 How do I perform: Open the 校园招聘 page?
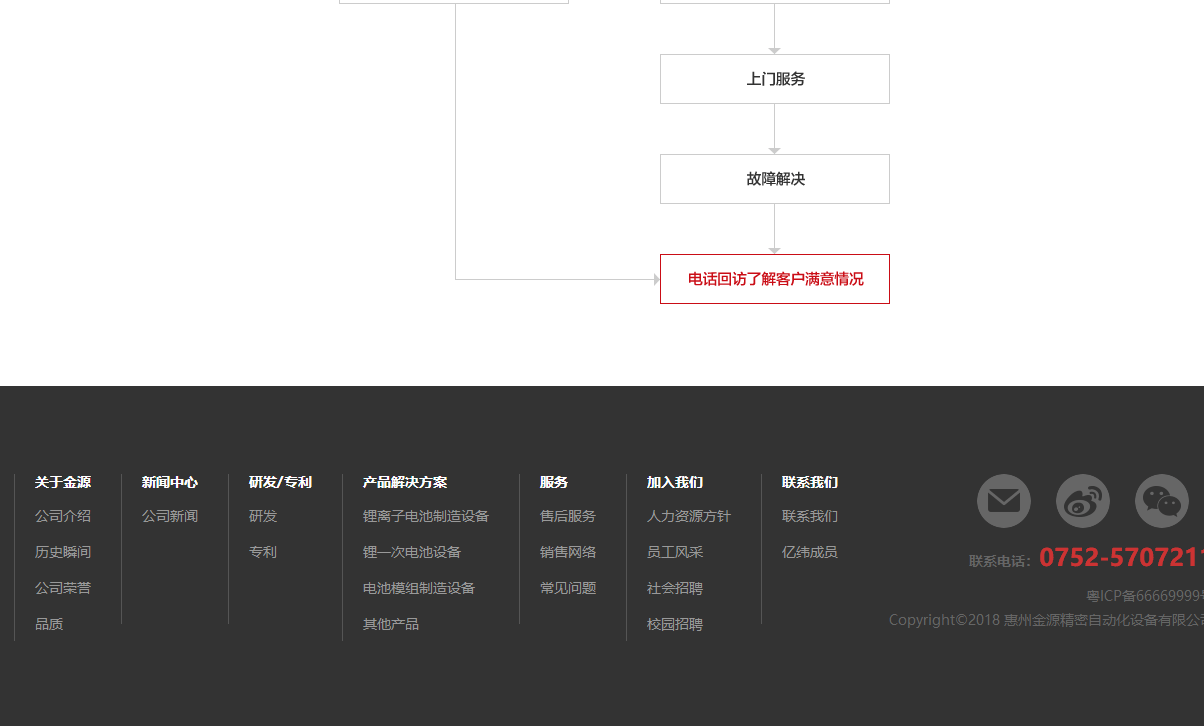tap(675, 623)
